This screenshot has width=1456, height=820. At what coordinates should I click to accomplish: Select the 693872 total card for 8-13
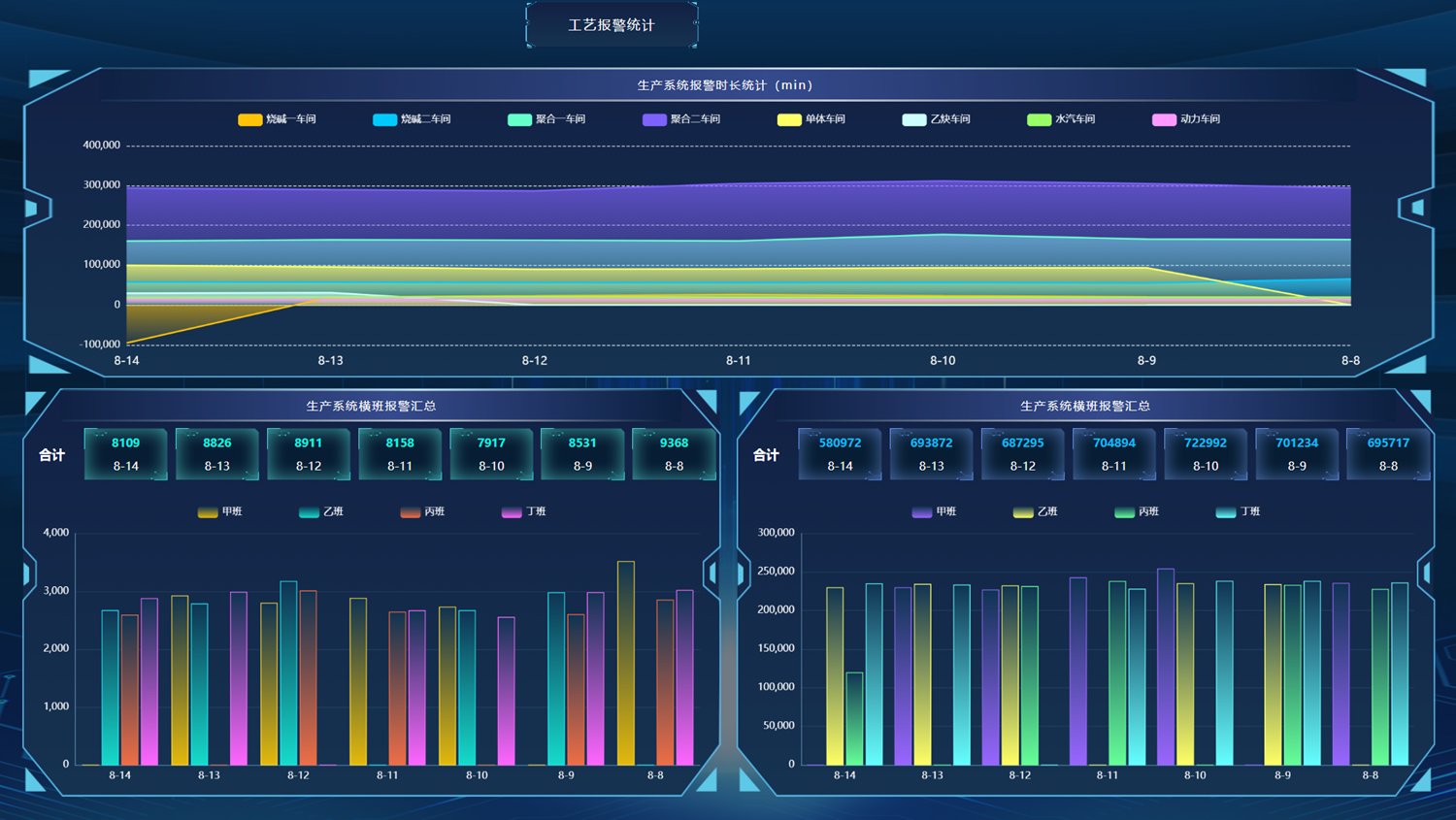coord(932,454)
